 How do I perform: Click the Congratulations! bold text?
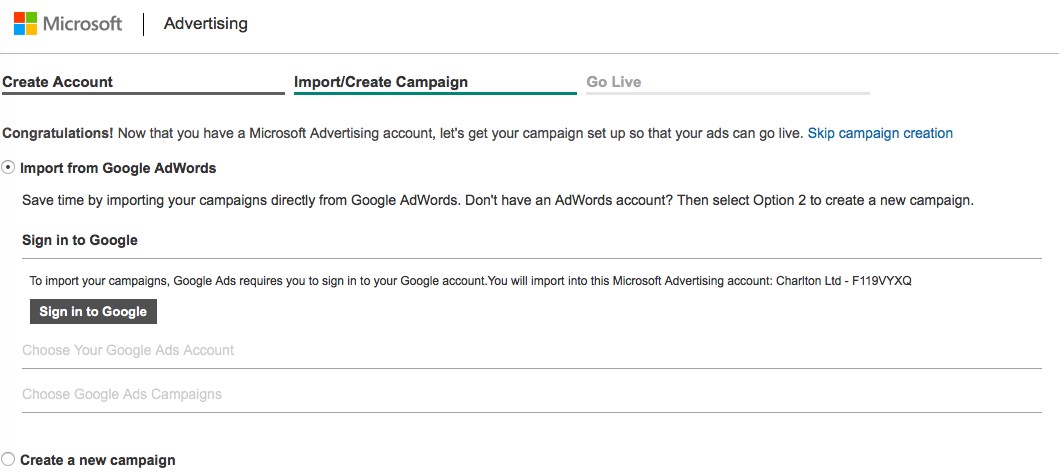pyautogui.click(x=58, y=133)
